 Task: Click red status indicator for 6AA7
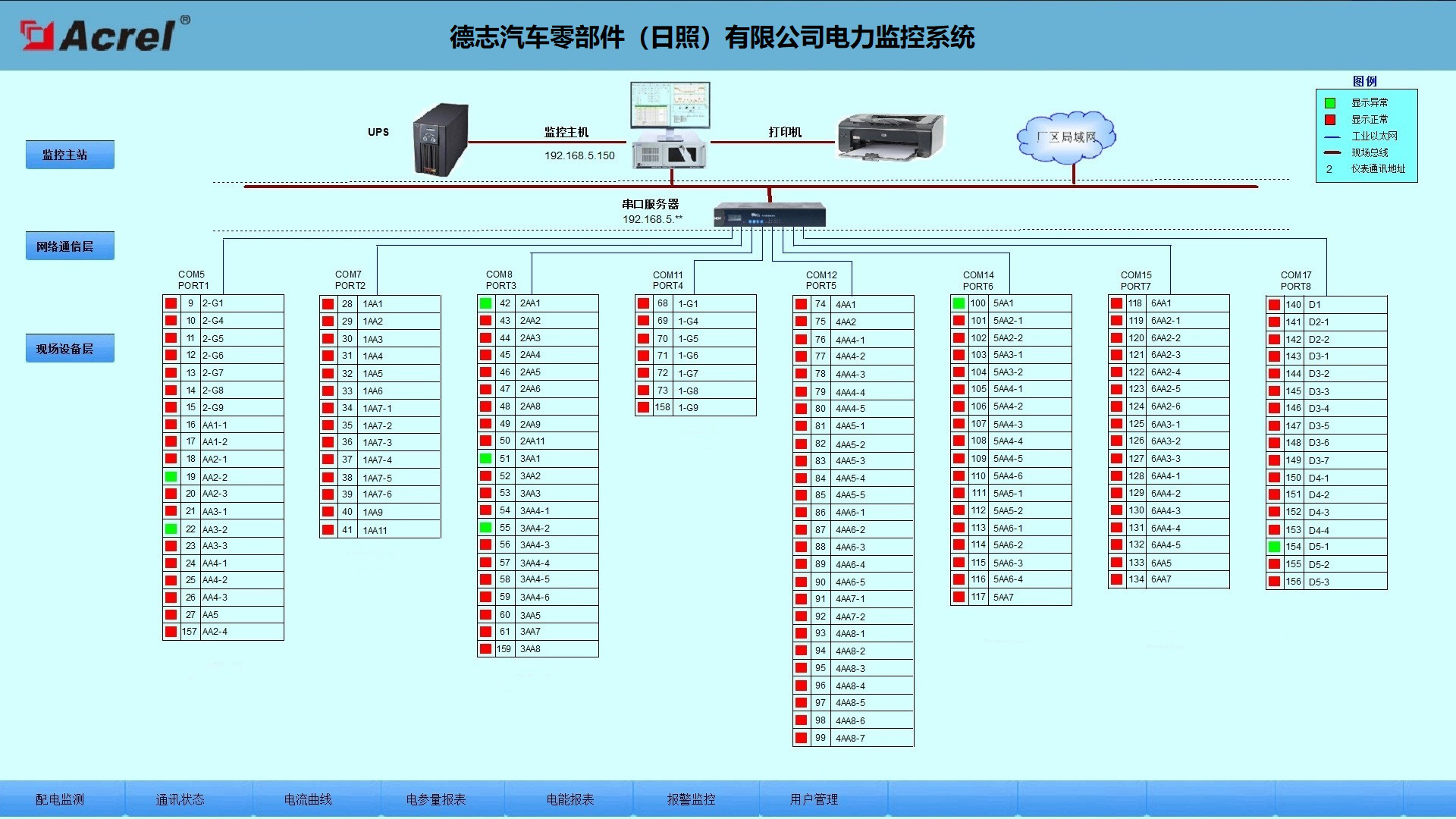tap(1117, 579)
